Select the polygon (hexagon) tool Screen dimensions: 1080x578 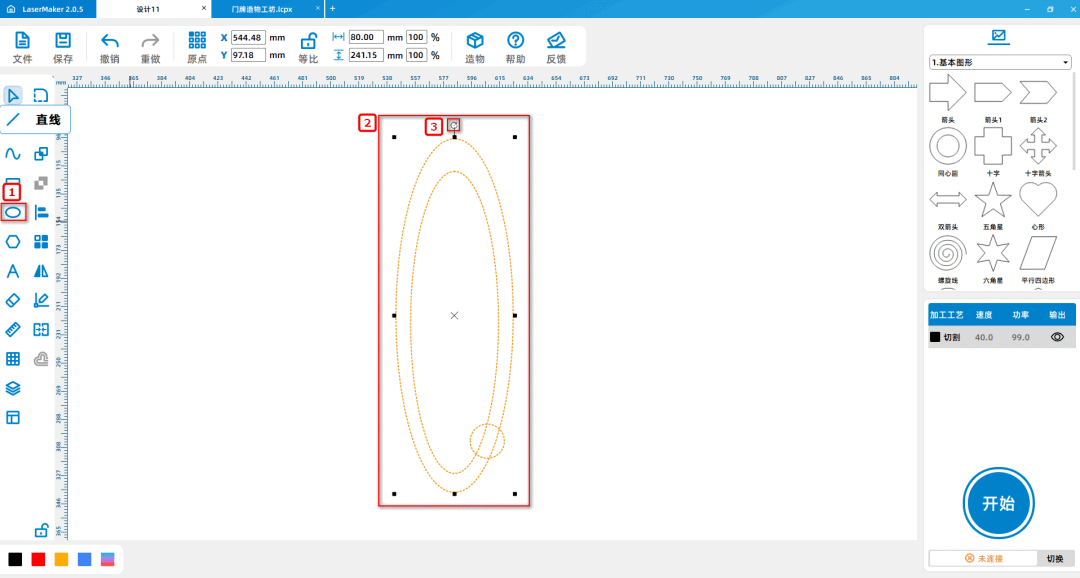pos(13,241)
